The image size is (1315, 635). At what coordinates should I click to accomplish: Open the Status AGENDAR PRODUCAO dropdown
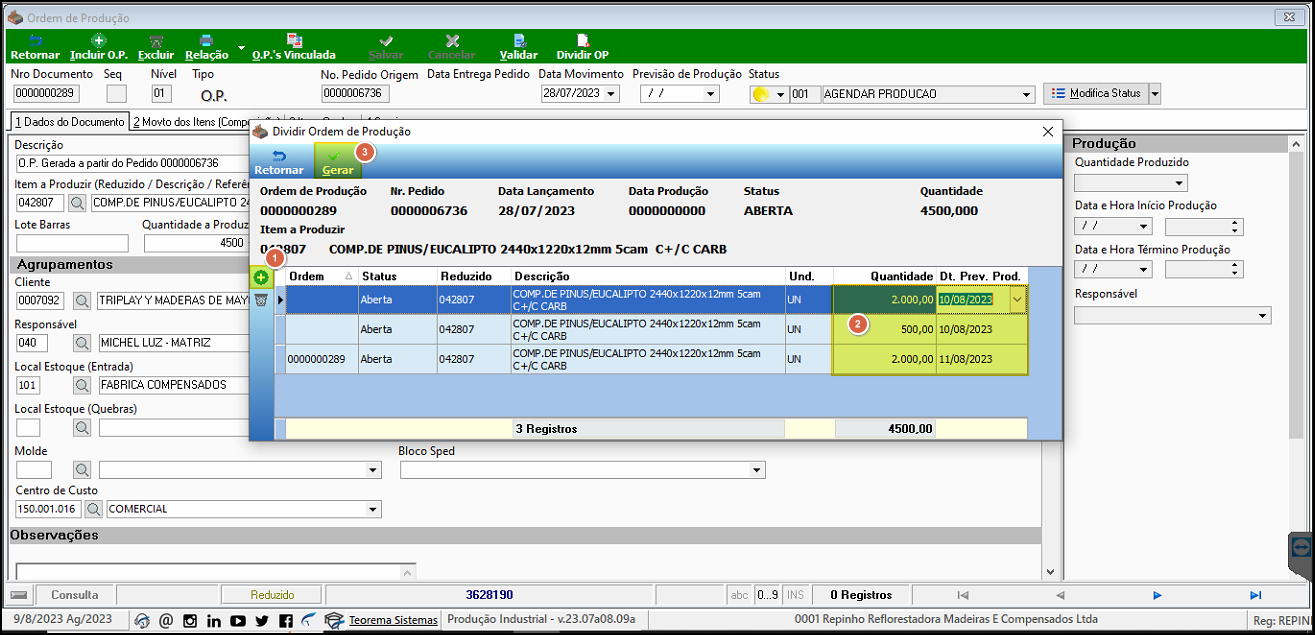point(1027,94)
